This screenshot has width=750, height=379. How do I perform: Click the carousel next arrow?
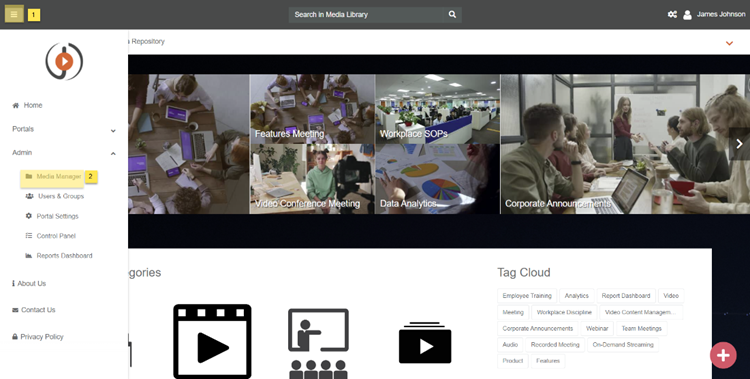pyautogui.click(x=739, y=144)
